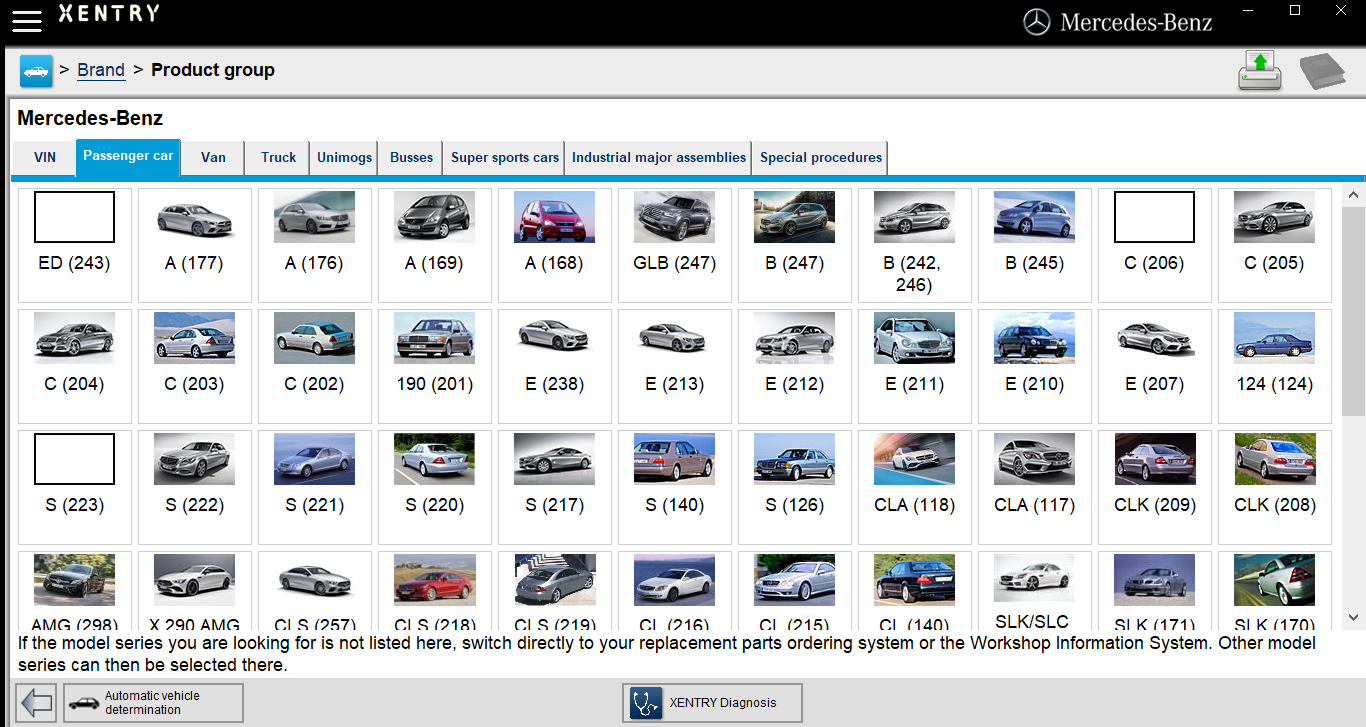This screenshot has width=1366, height=727.
Task: Switch to the Truck tab
Action: 279,158
